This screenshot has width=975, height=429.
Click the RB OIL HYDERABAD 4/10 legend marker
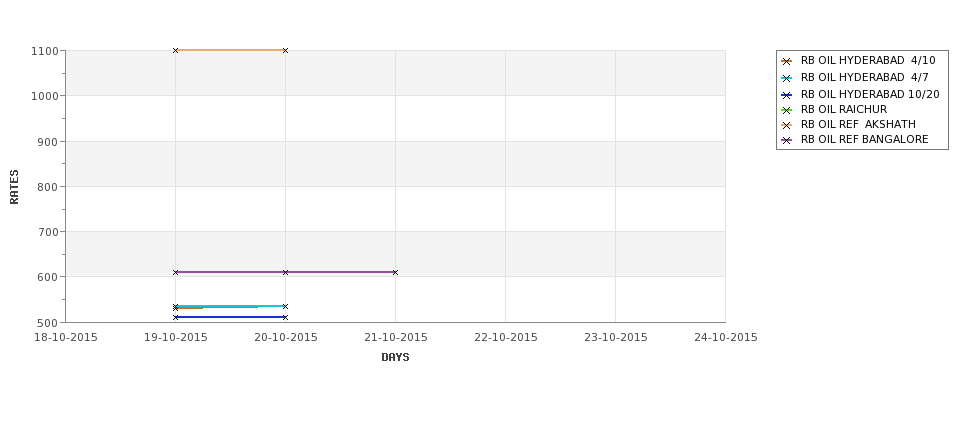(x=787, y=61)
